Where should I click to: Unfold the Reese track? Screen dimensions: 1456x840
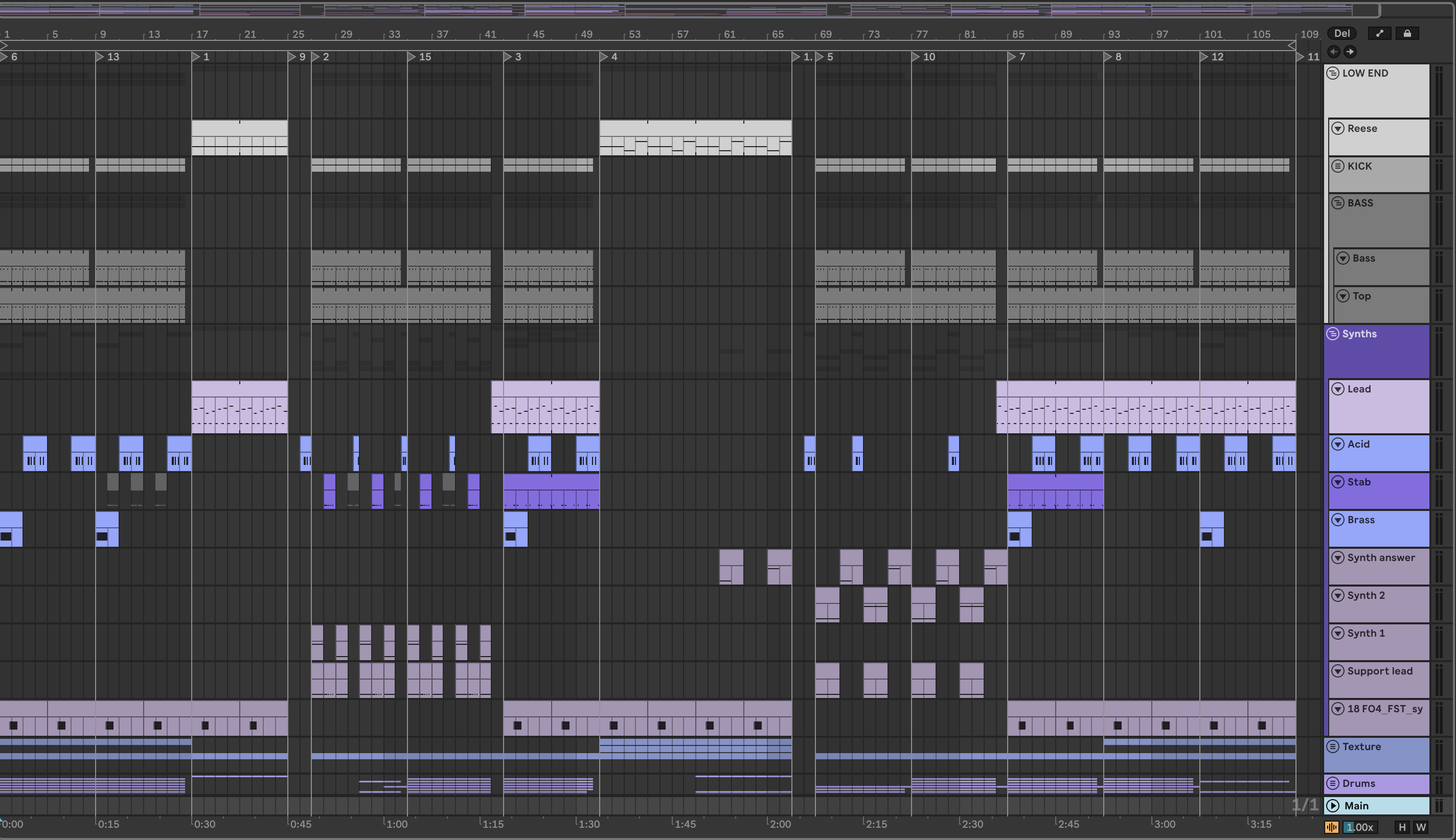click(x=1338, y=129)
